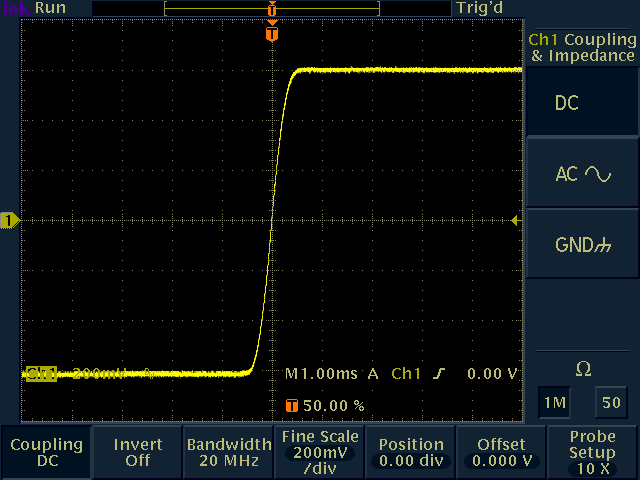Click the orange trigger position T marker
Image resolution: width=640 pixels, height=480 pixels.
coord(272,34)
